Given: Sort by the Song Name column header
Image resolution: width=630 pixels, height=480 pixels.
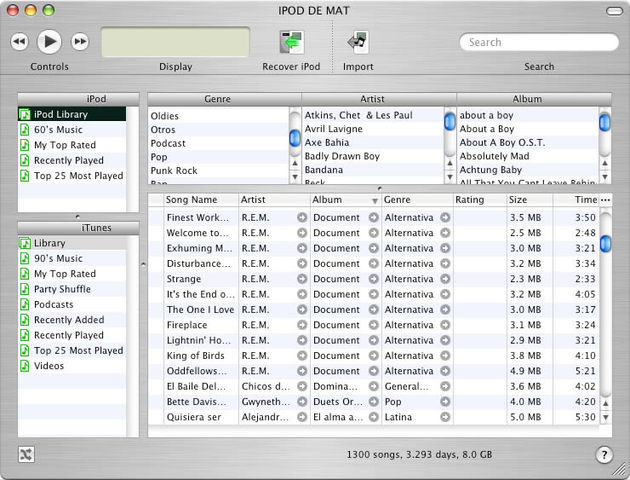Looking at the screenshot, I should point(201,200).
